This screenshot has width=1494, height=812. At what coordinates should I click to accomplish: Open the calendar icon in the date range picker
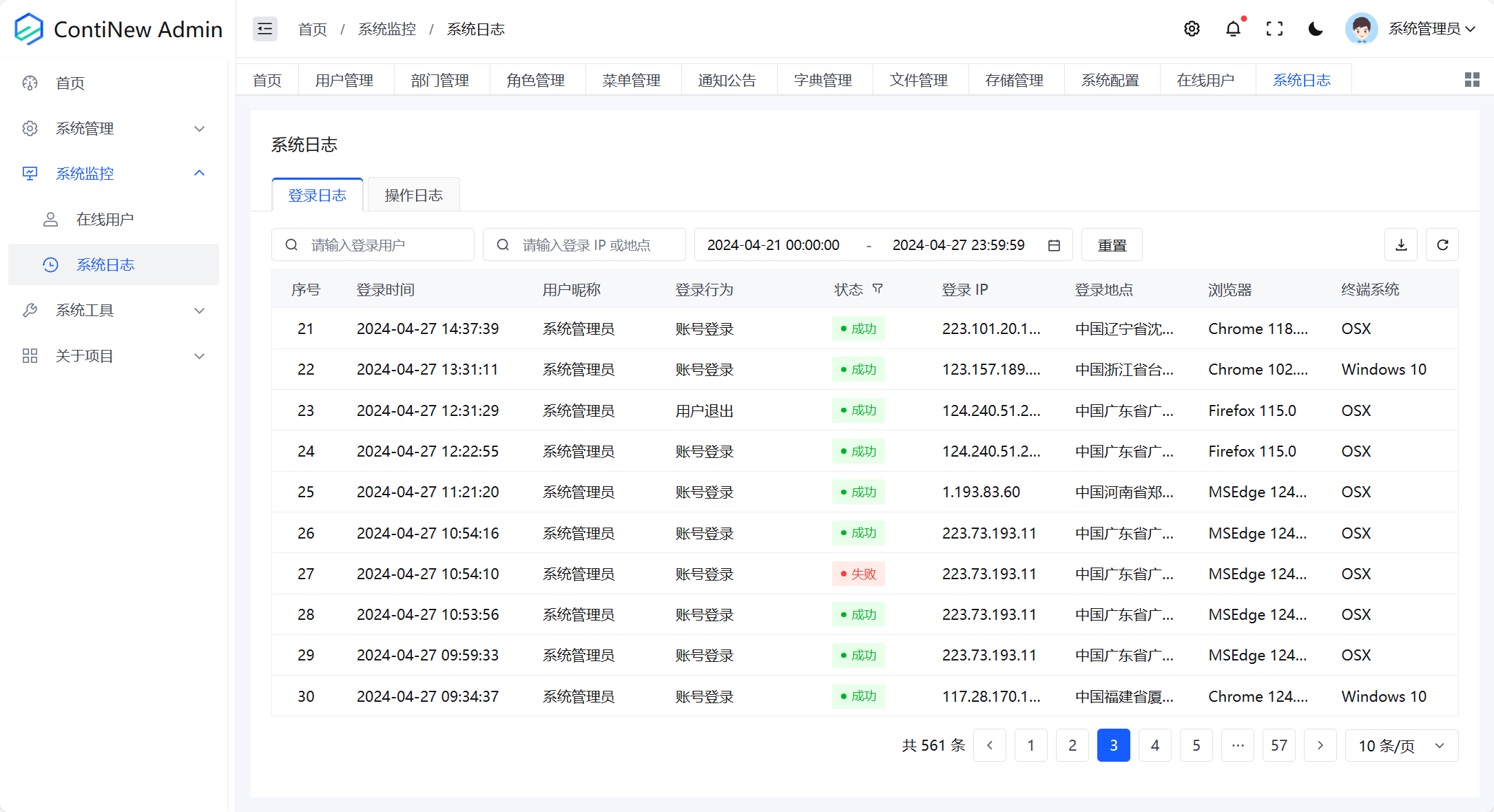1053,244
